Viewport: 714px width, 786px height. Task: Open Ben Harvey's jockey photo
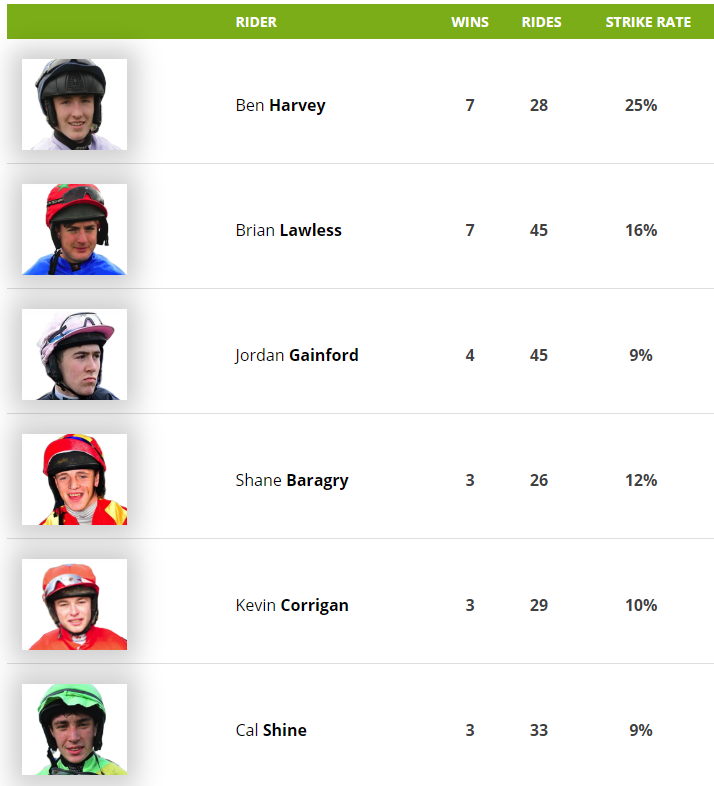(x=74, y=104)
